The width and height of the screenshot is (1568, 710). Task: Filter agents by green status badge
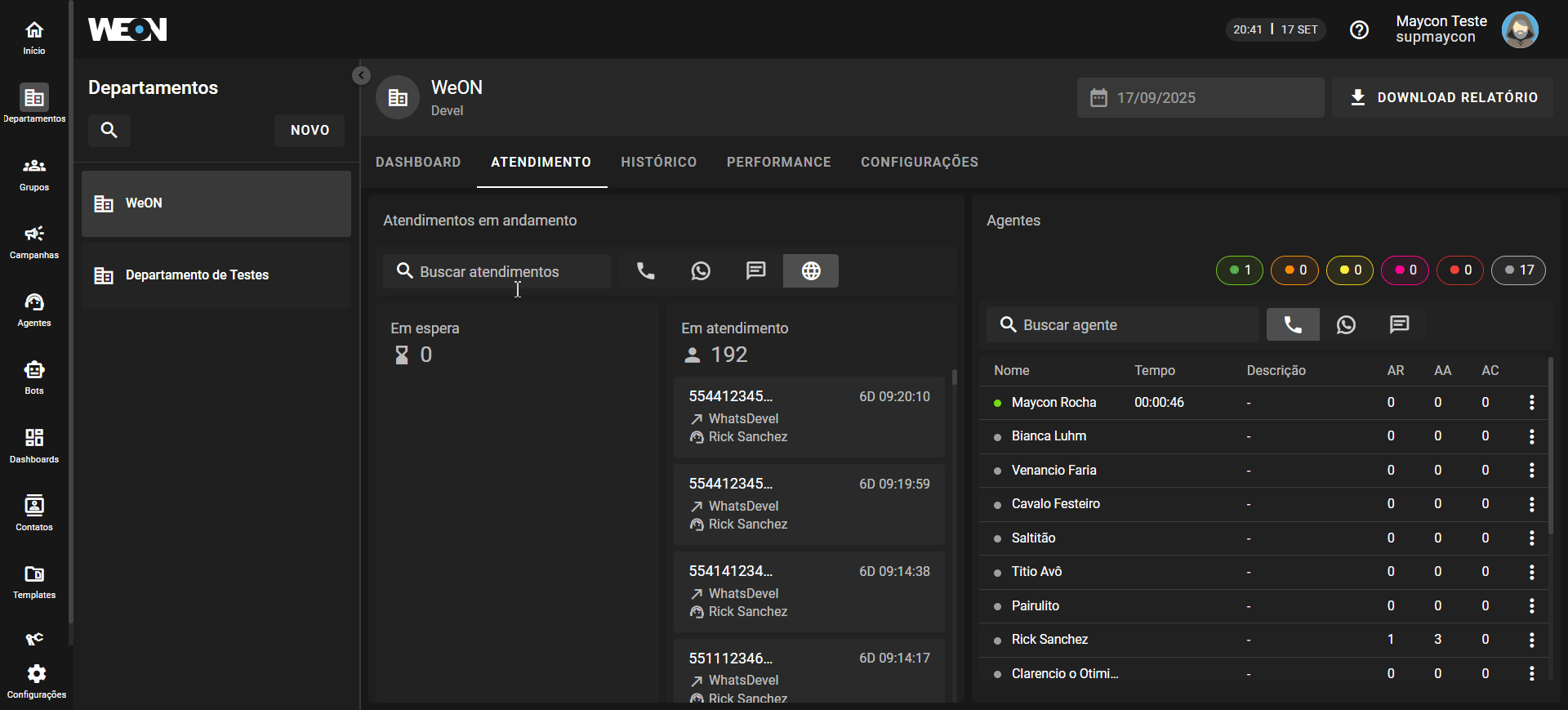pyautogui.click(x=1239, y=270)
